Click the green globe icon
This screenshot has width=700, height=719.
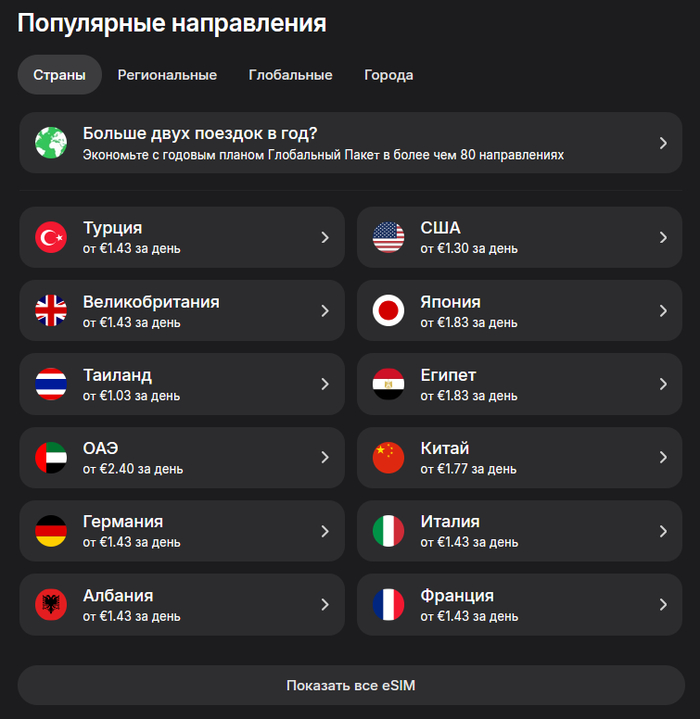click(x=51, y=143)
